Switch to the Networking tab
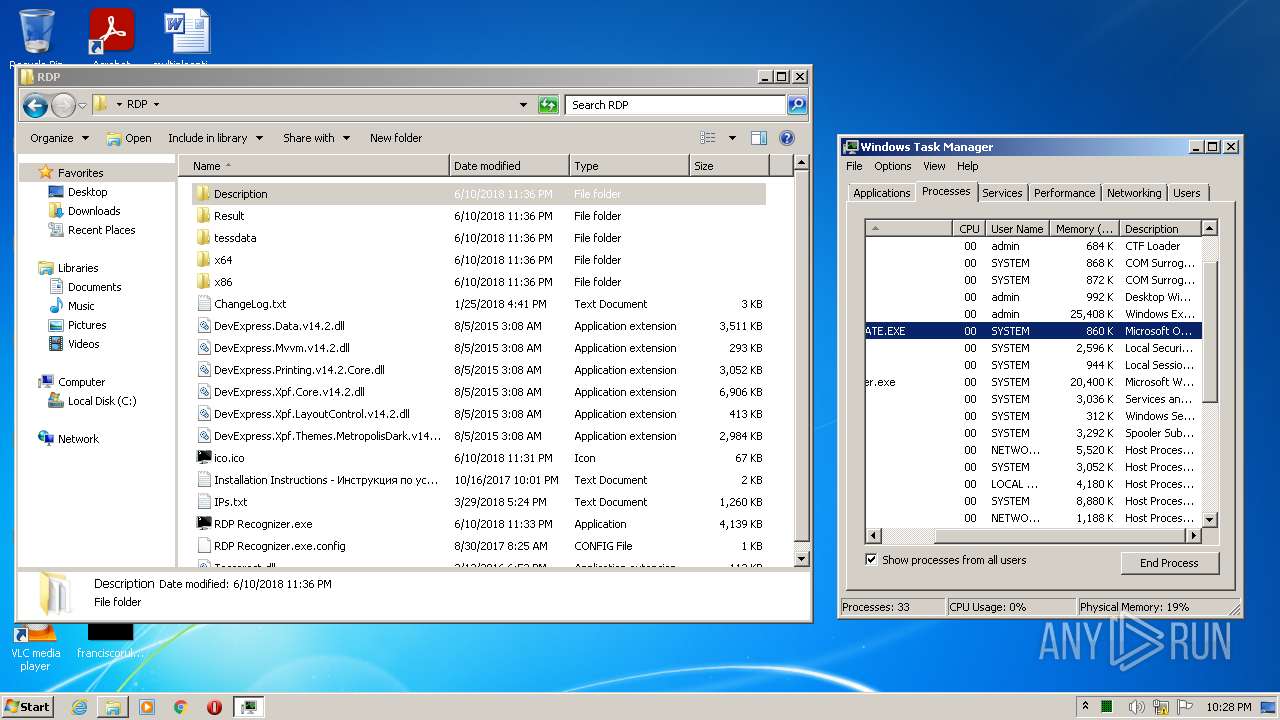Screen dimensions: 1280x720 click(x=1134, y=193)
